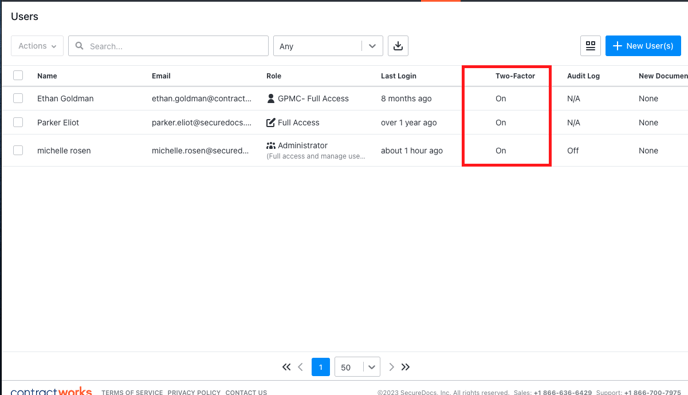The height and width of the screenshot is (395, 688).
Task: Open the Any role filter dropdown
Action: point(328,46)
